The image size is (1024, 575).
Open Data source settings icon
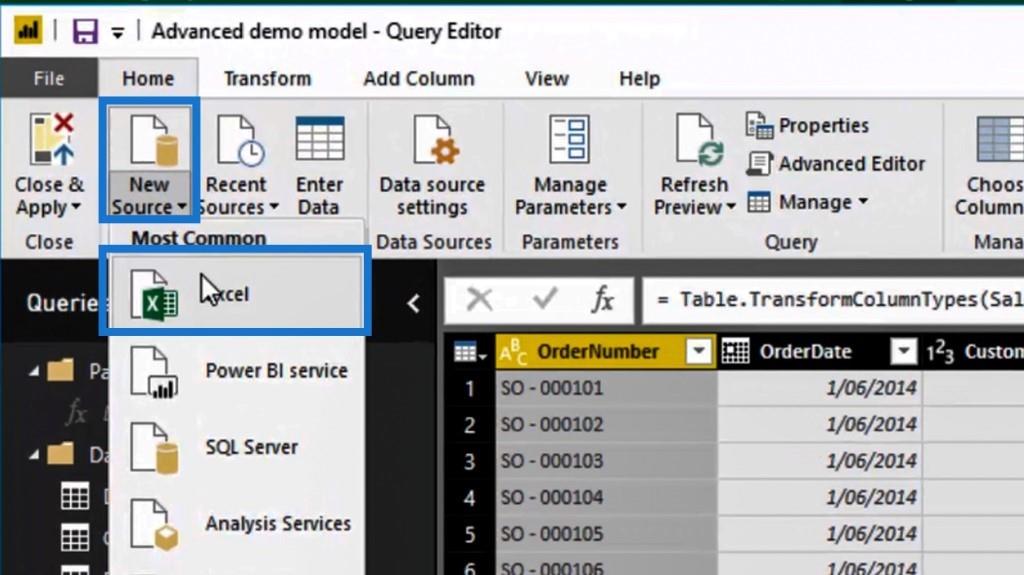pyautogui.click(x=436, y=139)
